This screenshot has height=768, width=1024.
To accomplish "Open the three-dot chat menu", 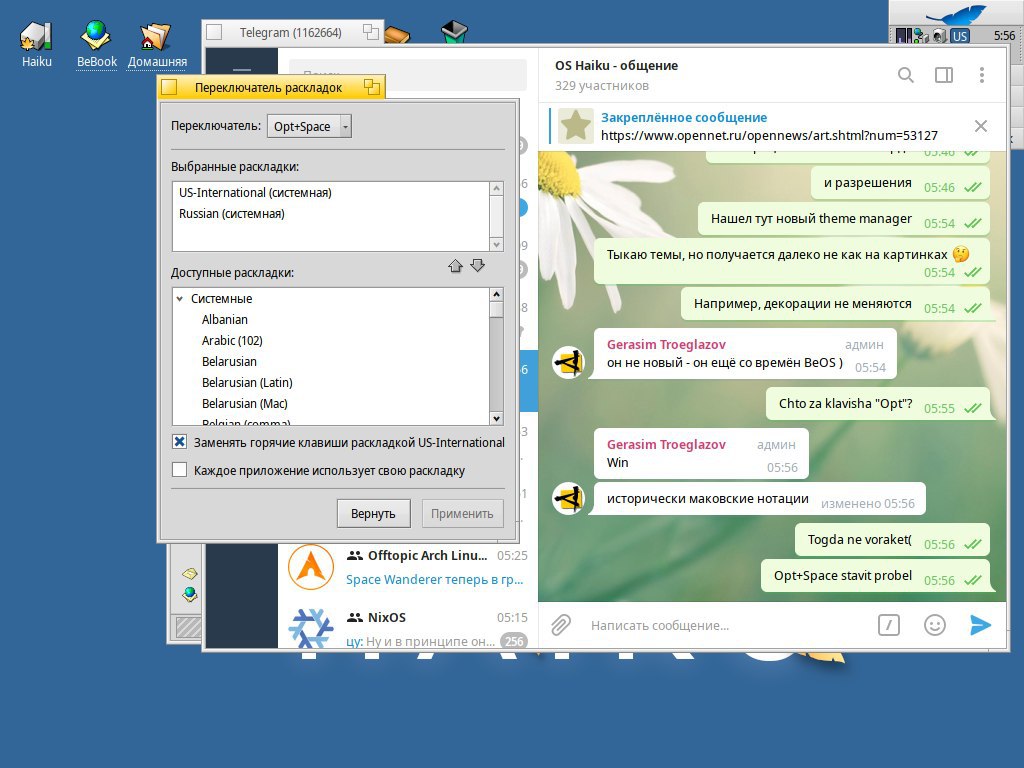I will [x=982, y=75].
